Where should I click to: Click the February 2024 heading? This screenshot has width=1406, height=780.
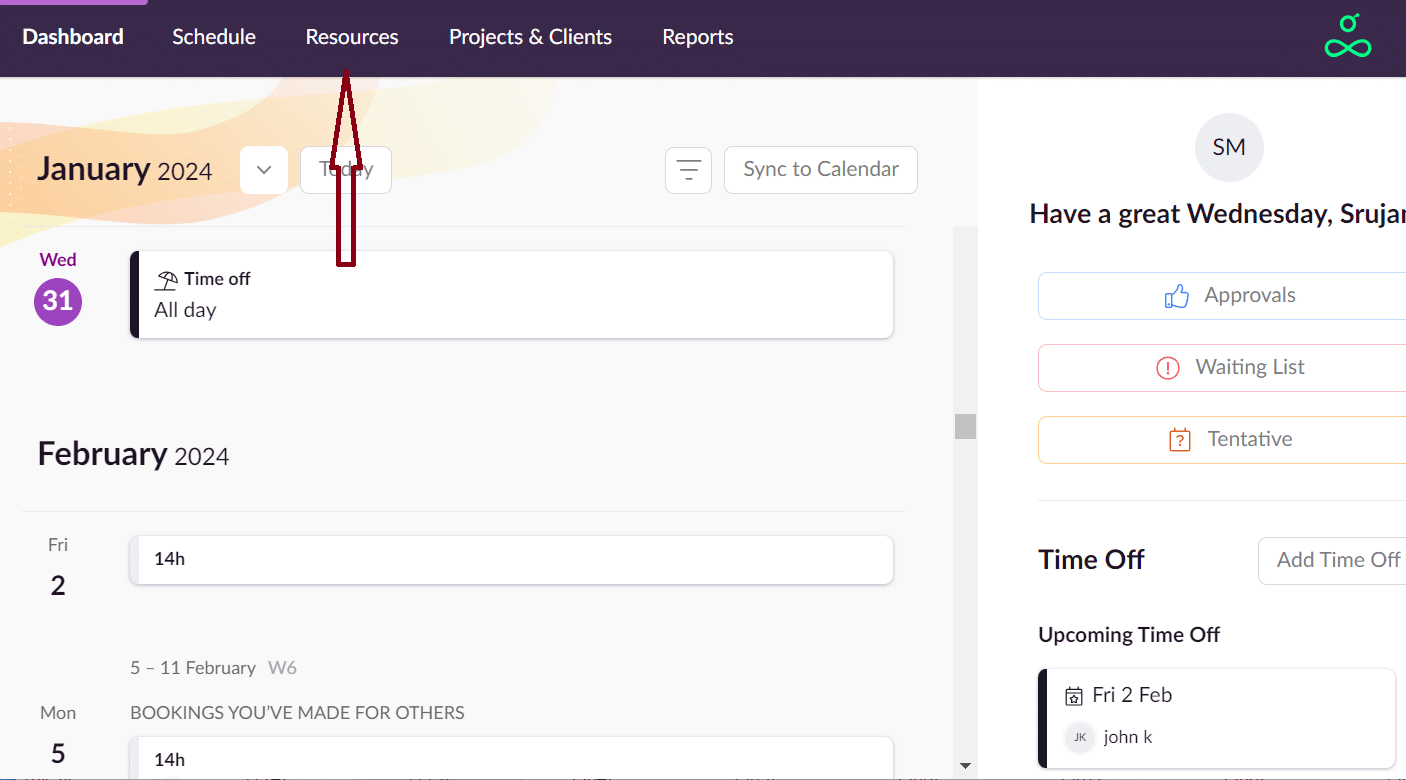click(x=133, y=455)
